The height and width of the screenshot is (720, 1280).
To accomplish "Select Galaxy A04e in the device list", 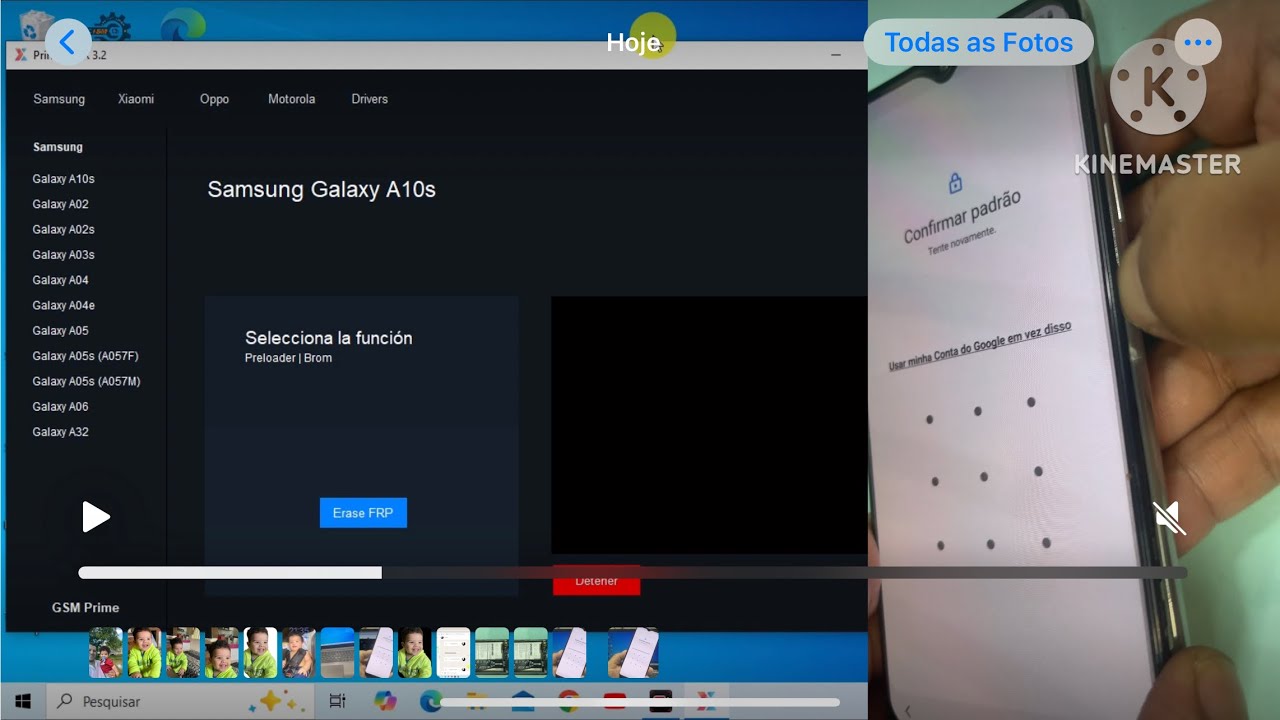I will (63, 305).
